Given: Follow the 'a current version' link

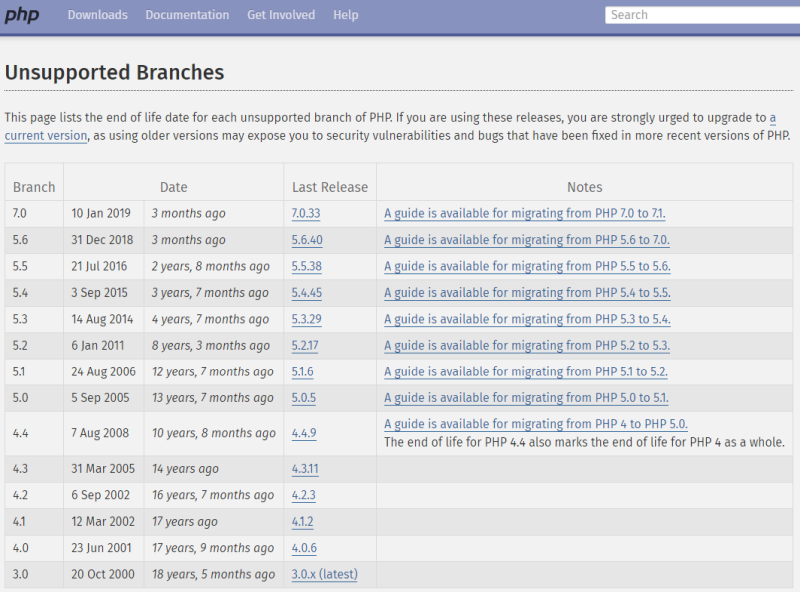Looking at the screenshot, I should click(46, 136).
